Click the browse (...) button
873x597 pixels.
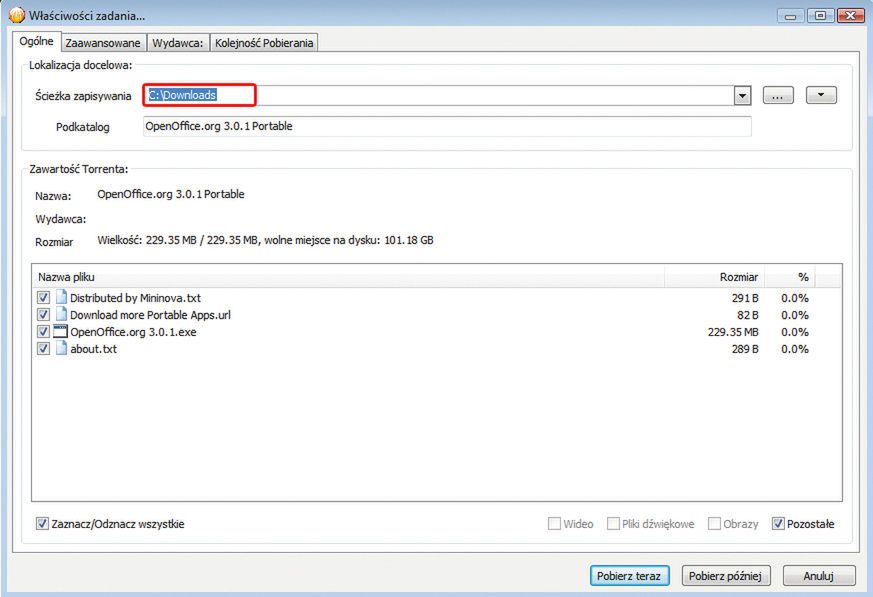click(x=778, y=95)
